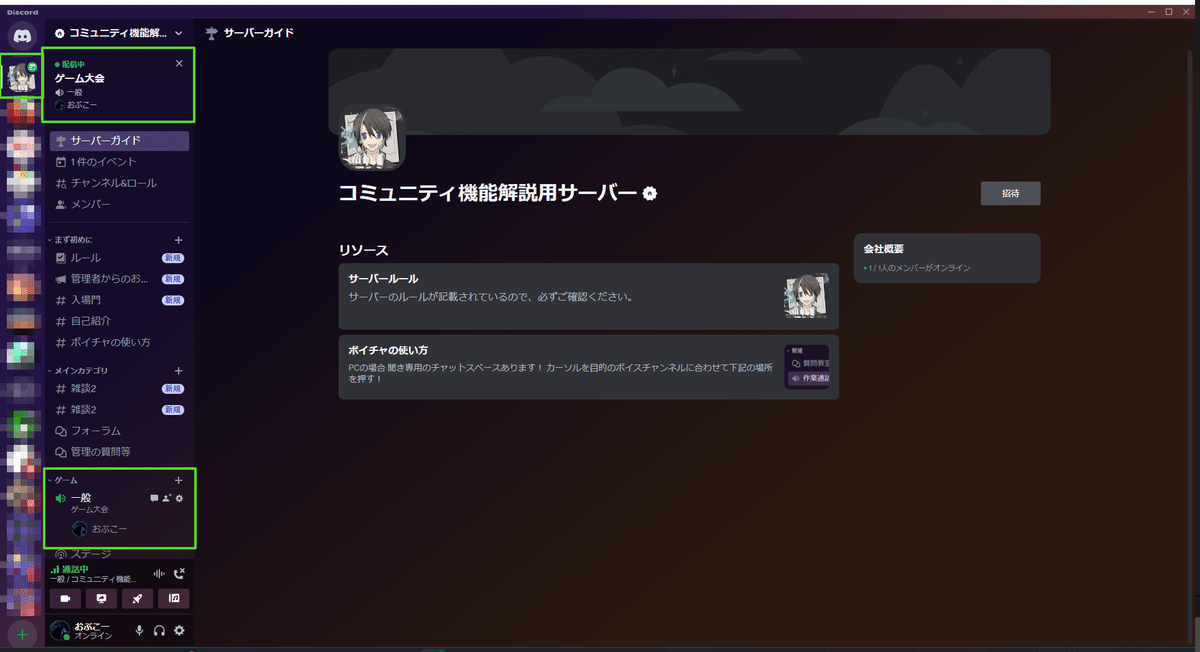Click 配信中 live status in popup

pyautogui.click(x=68, y=64)
